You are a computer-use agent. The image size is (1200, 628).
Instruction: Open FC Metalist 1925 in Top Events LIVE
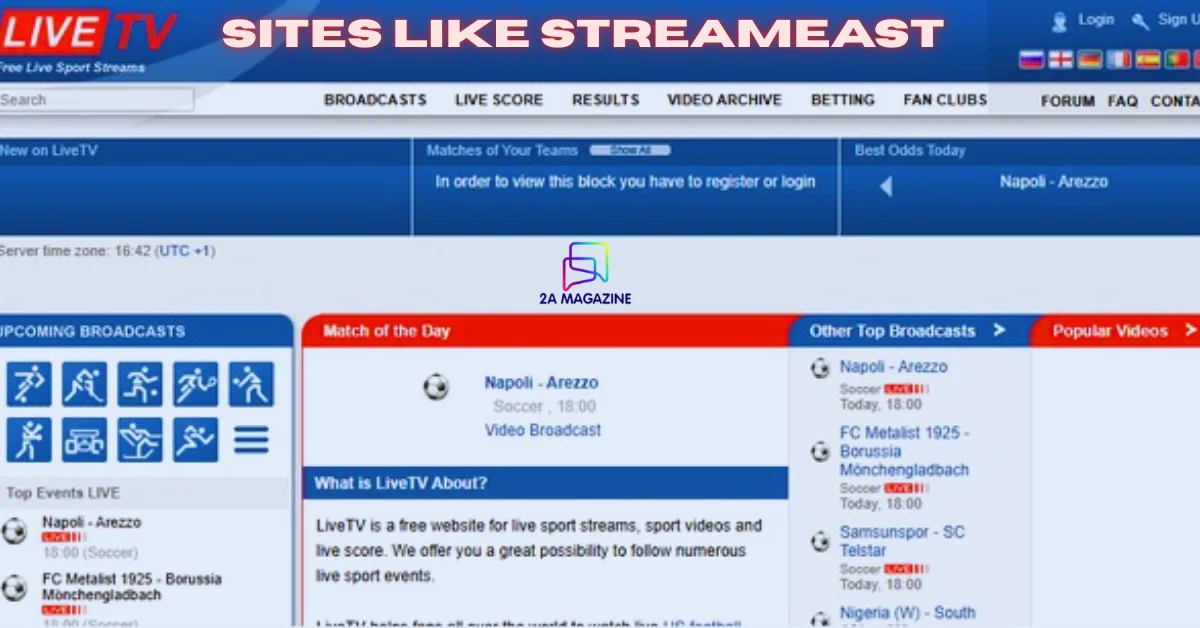[x=132, y=587]
